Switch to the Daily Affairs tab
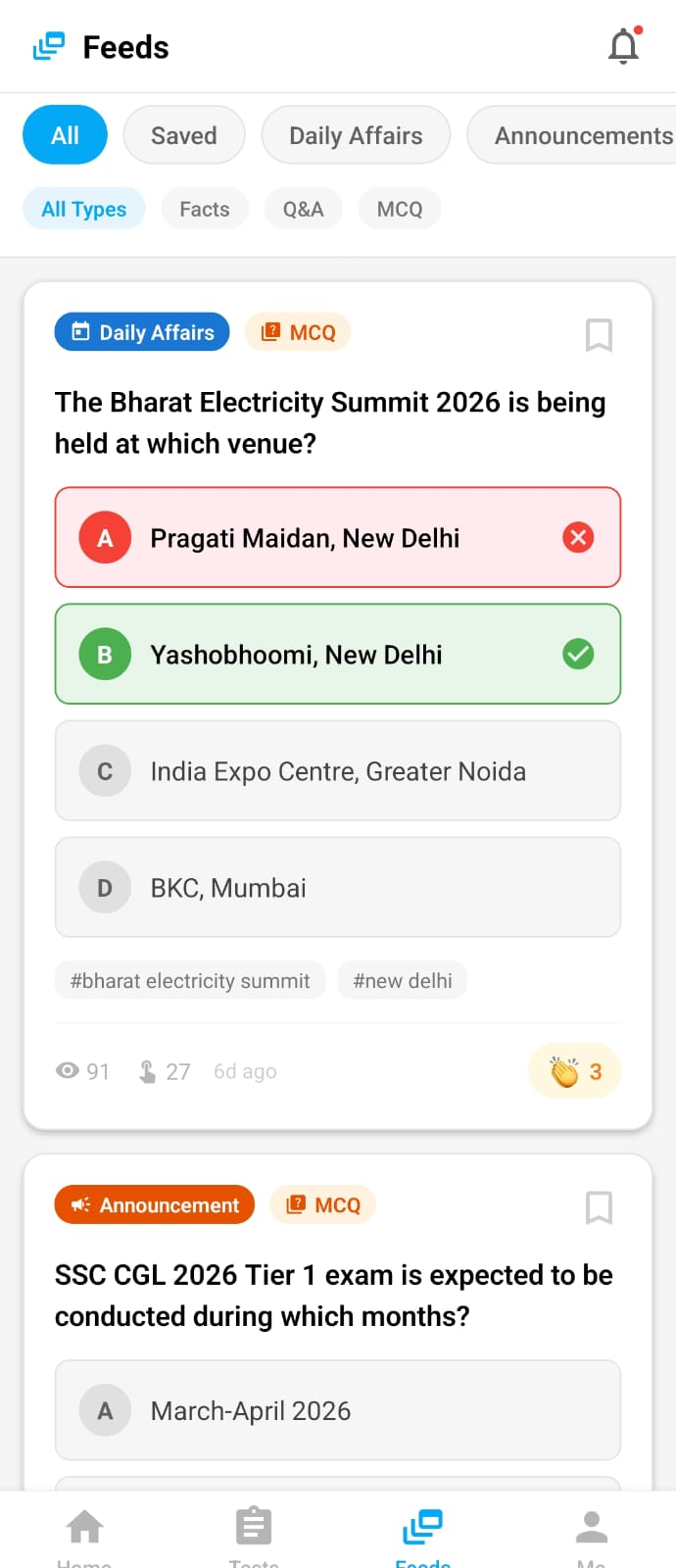The image size is (676, 1568). pos(356,135)
